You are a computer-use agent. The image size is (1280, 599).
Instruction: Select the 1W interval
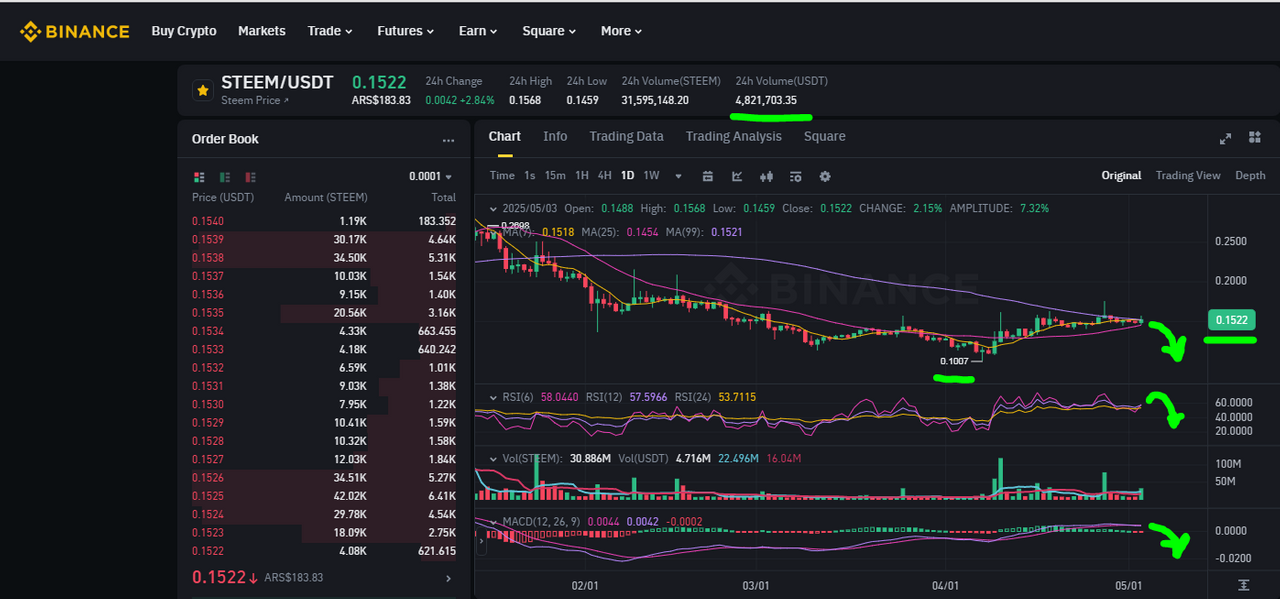651,176
